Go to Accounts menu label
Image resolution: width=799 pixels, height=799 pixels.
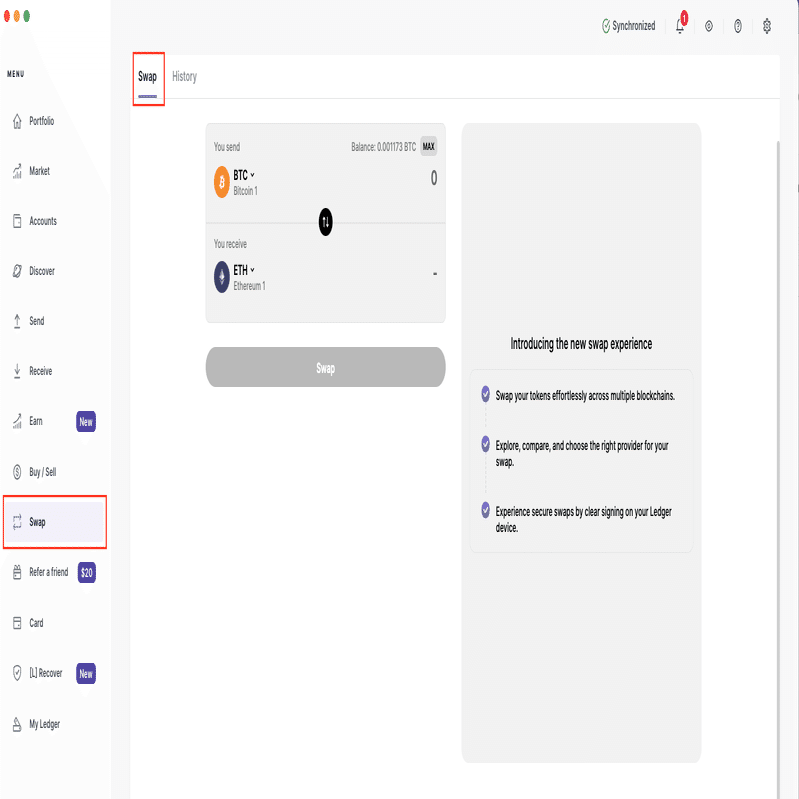(43, 221)
